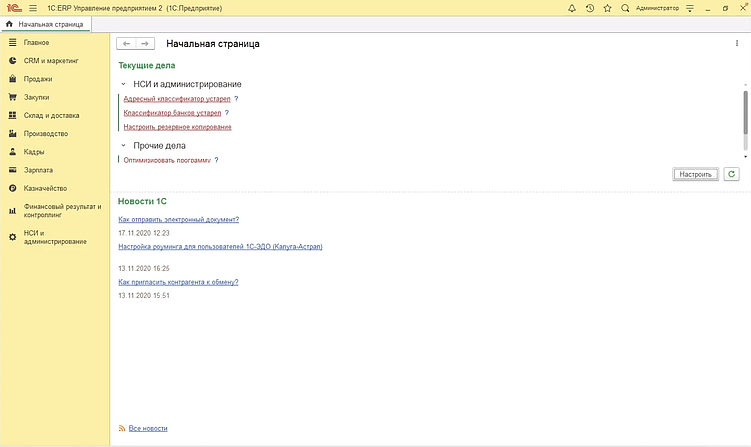Click scrollbar down arrow in tasks
Viewport: 751px width, 447px height.
(745, 157)
